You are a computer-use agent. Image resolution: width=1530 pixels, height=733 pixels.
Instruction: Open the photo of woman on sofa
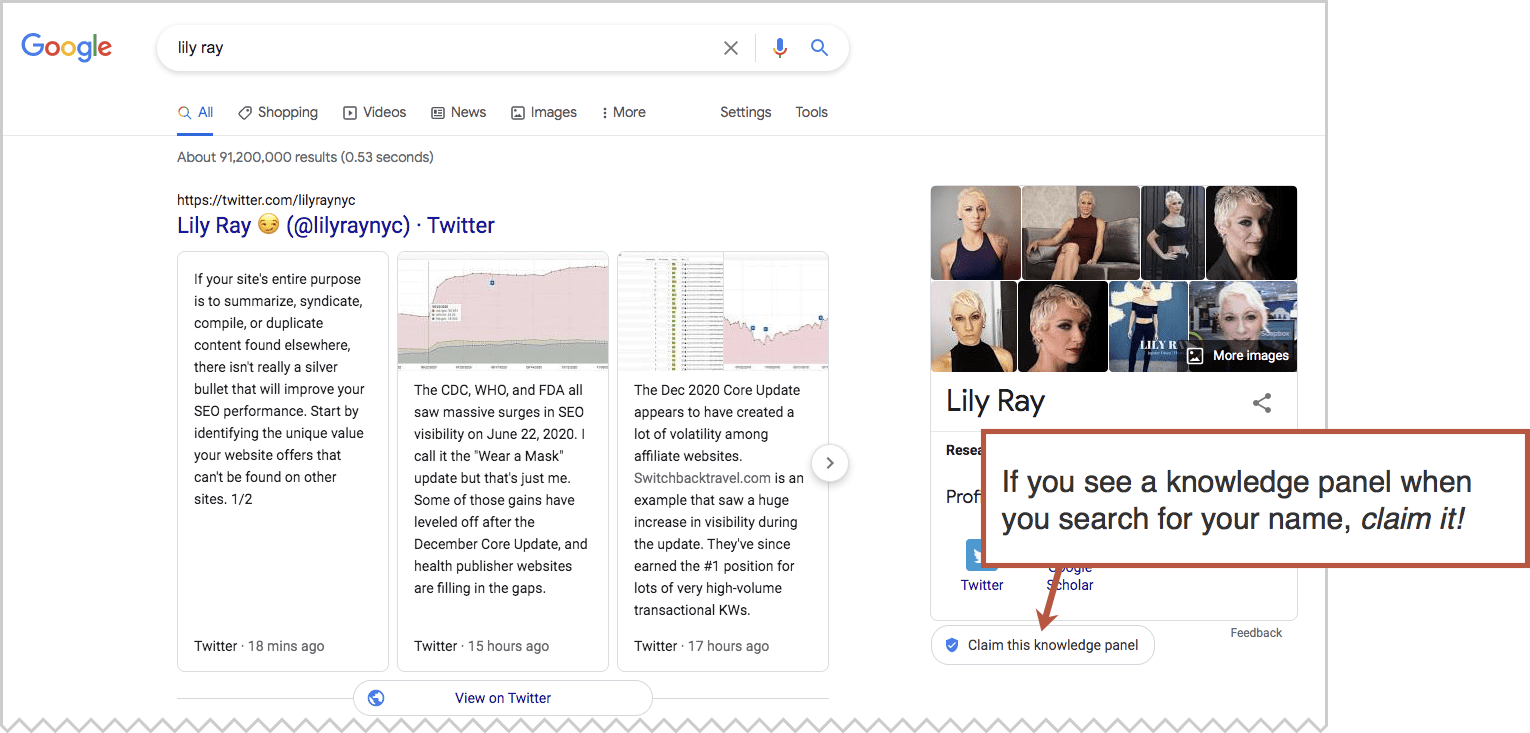(x=1080, y=232)
